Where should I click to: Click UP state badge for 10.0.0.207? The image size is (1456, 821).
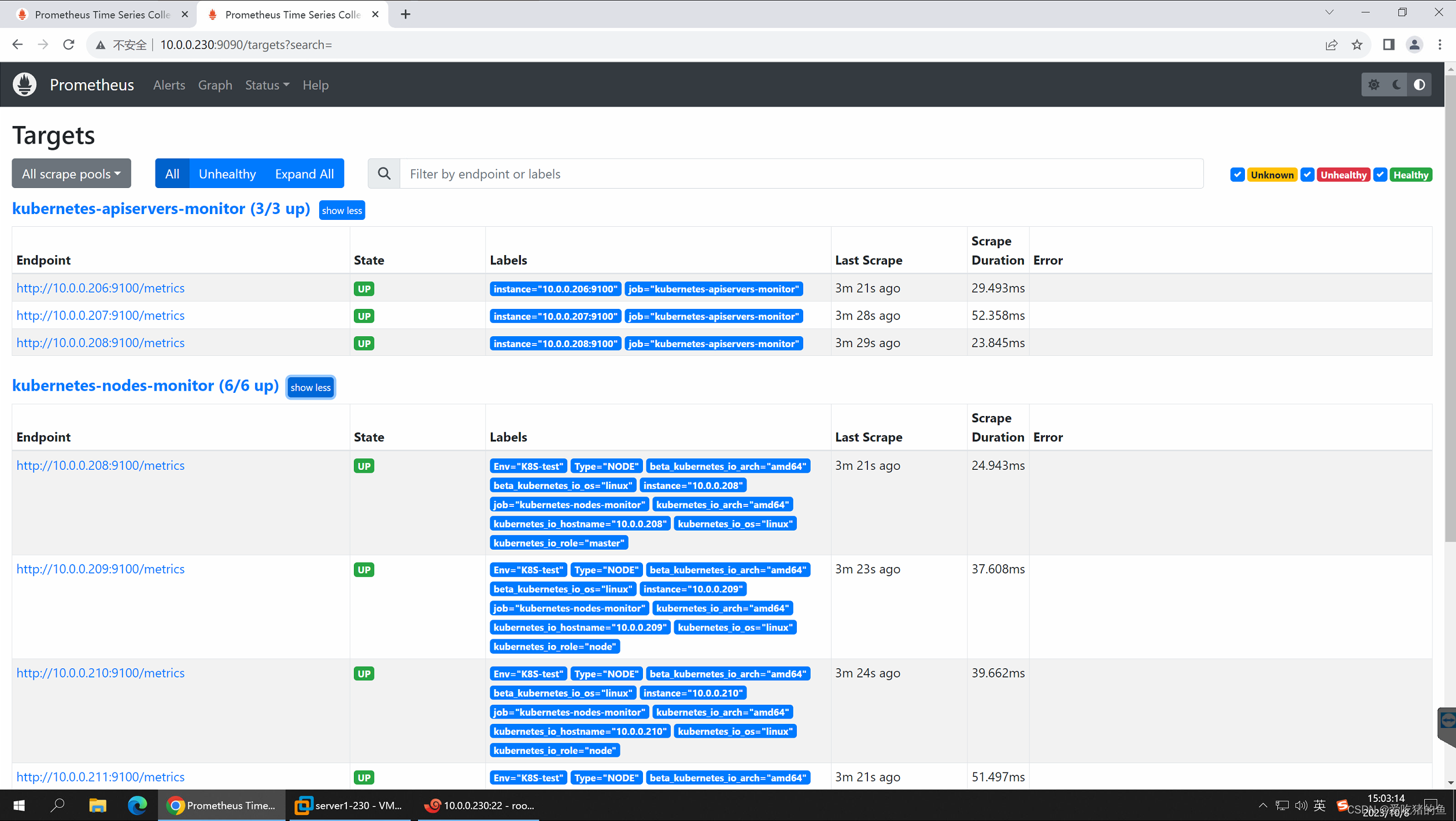coord(364,316)
